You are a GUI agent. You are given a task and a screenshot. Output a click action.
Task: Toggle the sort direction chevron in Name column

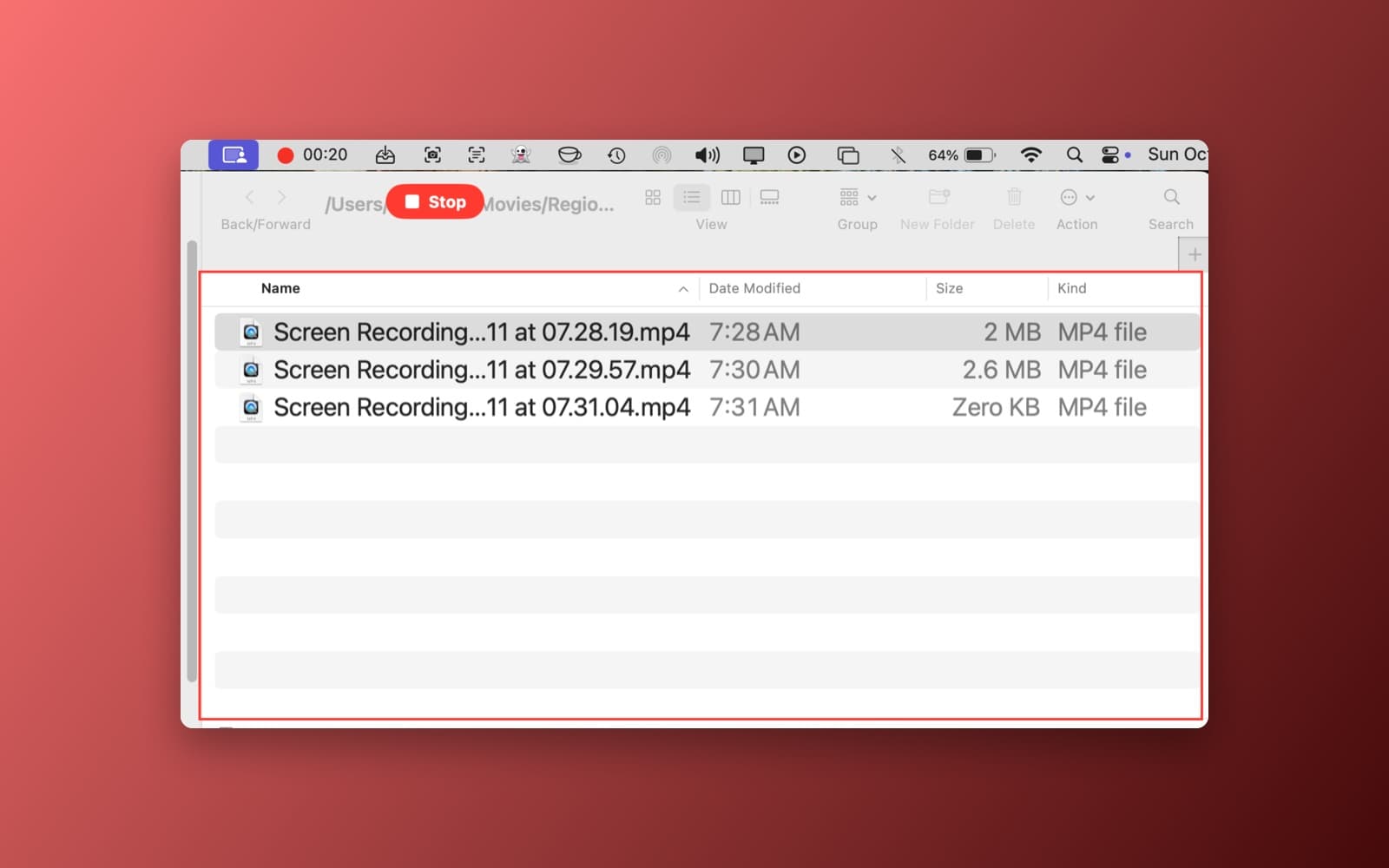pos(683,289)
